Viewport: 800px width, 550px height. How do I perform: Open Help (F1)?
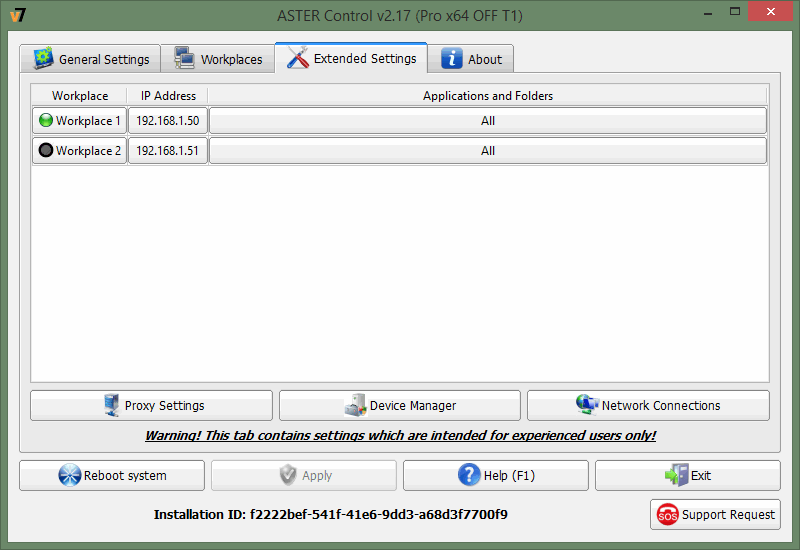click(495, 475)
